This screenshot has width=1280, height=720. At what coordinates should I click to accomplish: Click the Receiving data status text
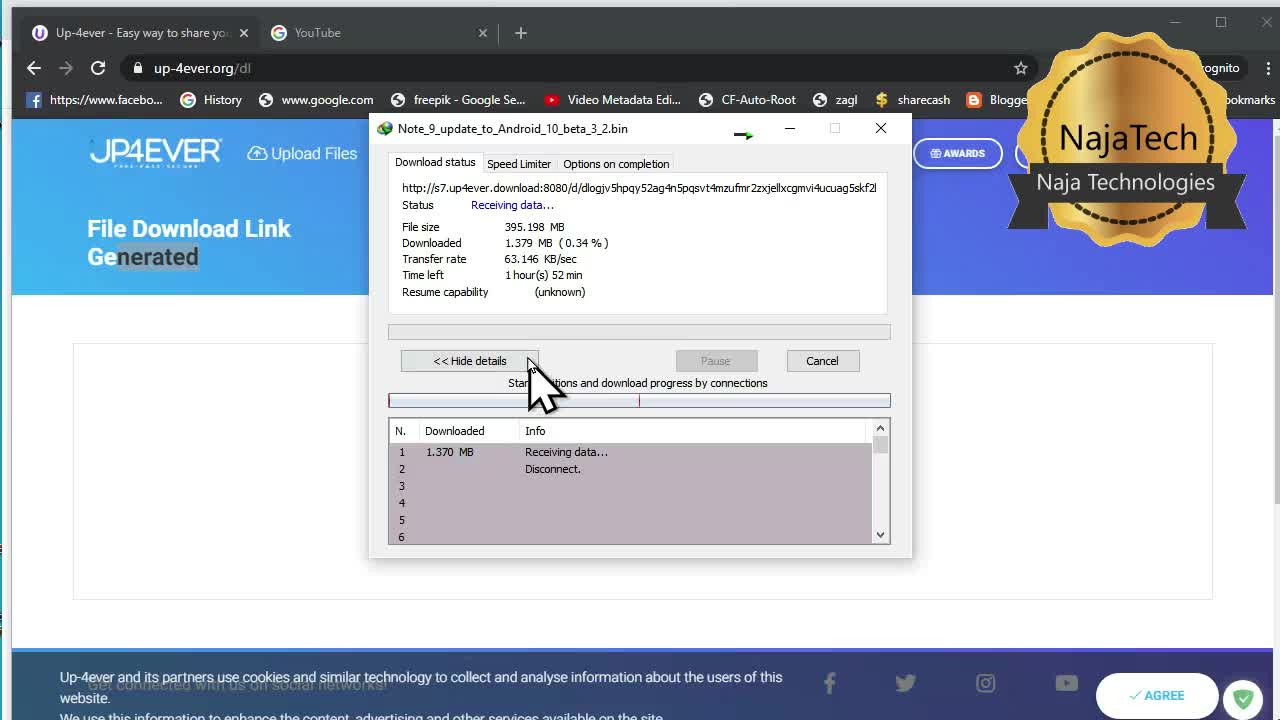point(512,205)
